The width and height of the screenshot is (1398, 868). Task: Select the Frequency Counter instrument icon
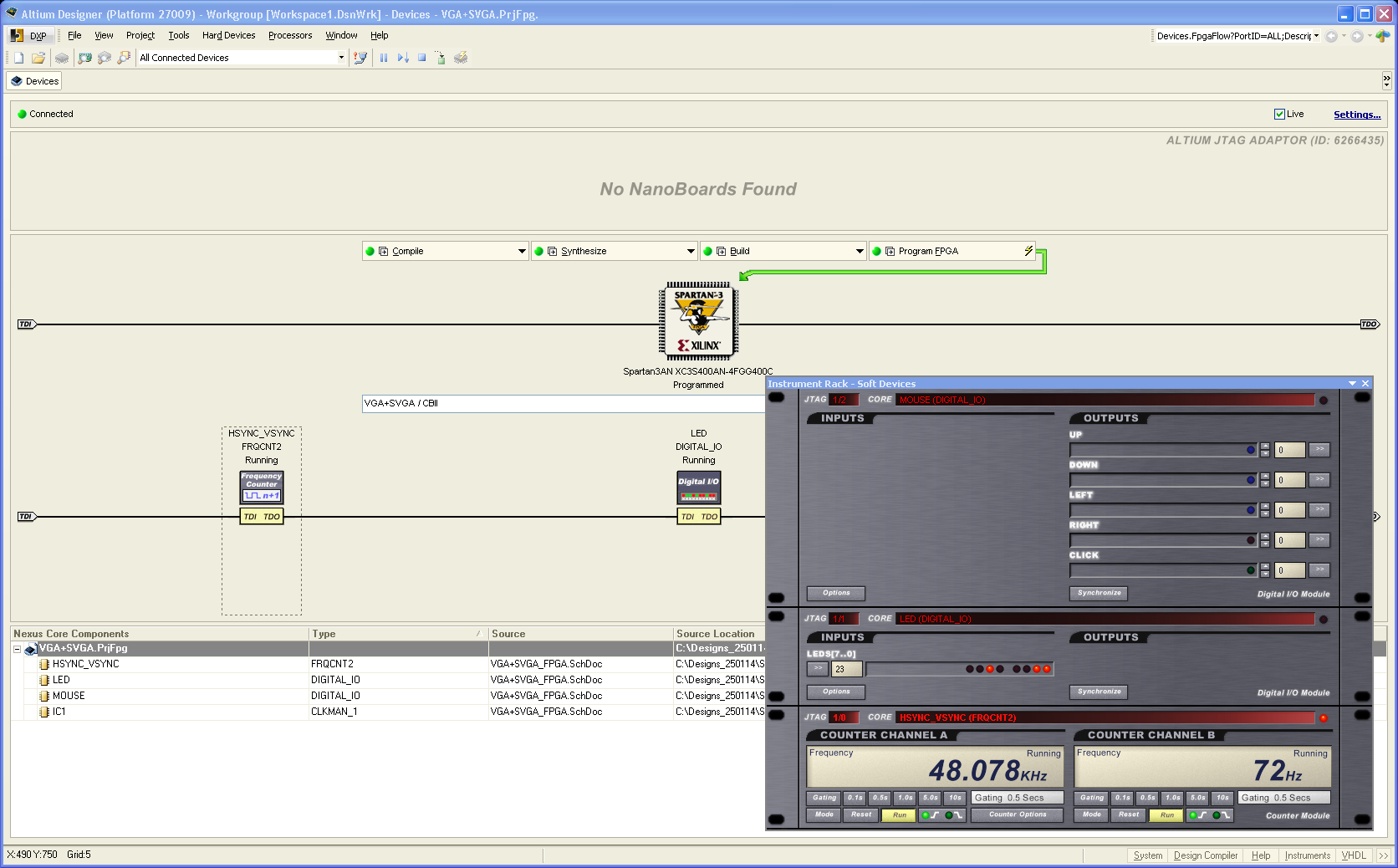(x=262, y=488)
